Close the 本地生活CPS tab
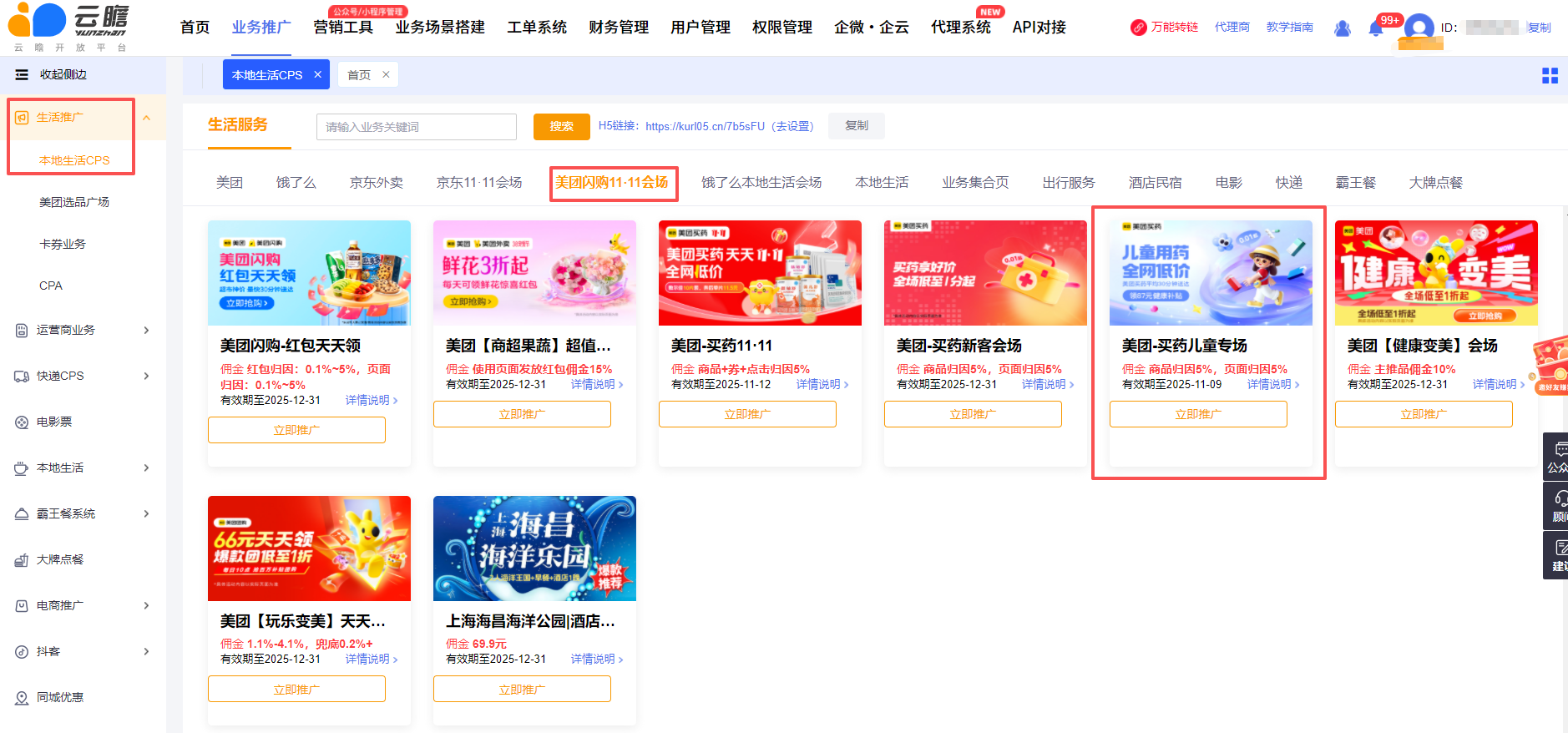Image resolution: width=1568 pixels, height=733 pixels. click(318, 74)
